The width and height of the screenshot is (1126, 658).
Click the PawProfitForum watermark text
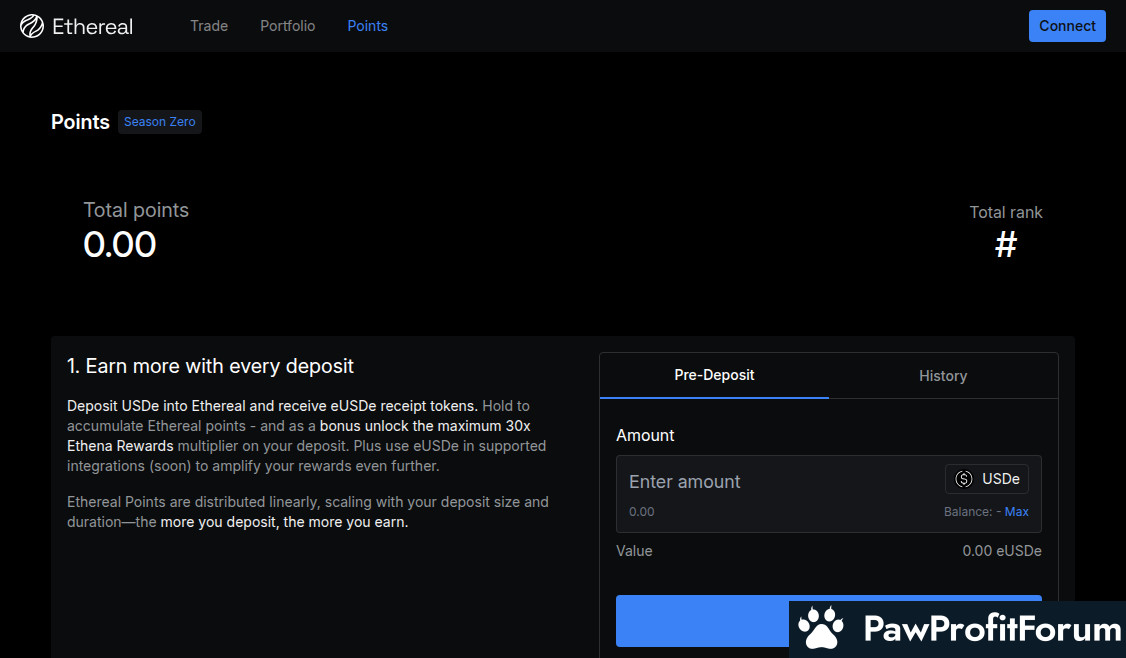point(991,630)
